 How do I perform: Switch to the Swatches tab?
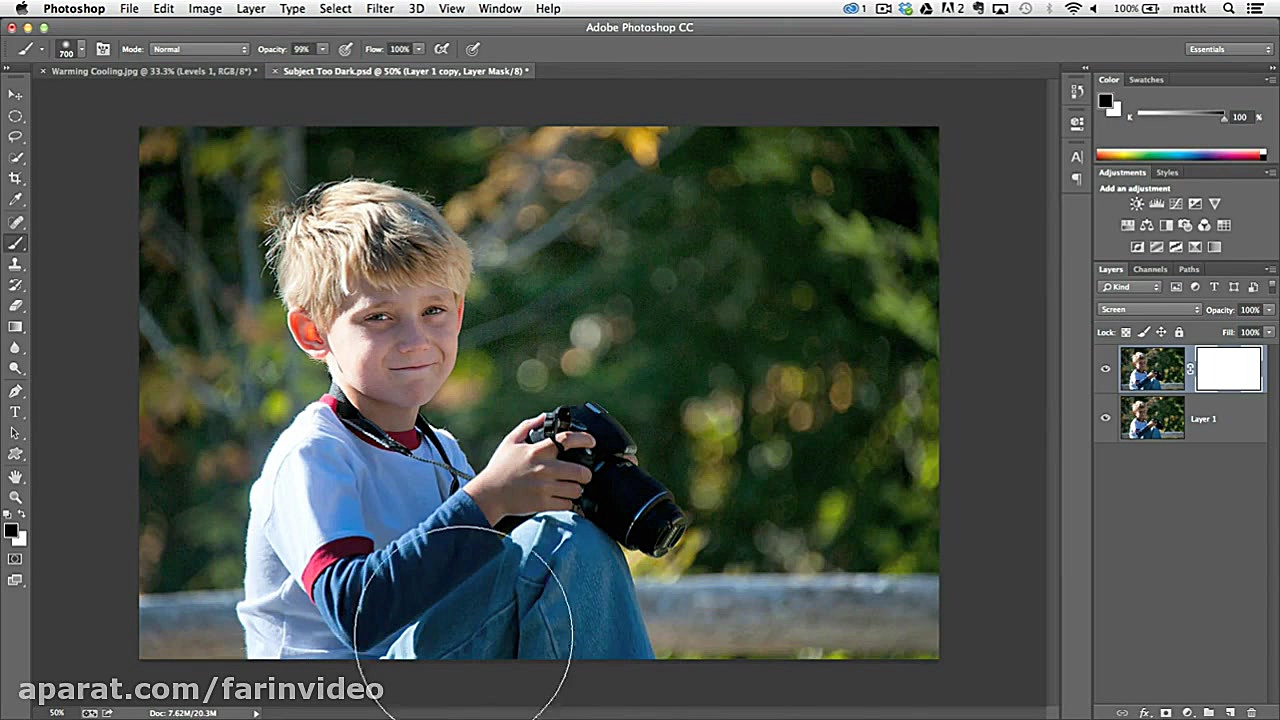1146,80
